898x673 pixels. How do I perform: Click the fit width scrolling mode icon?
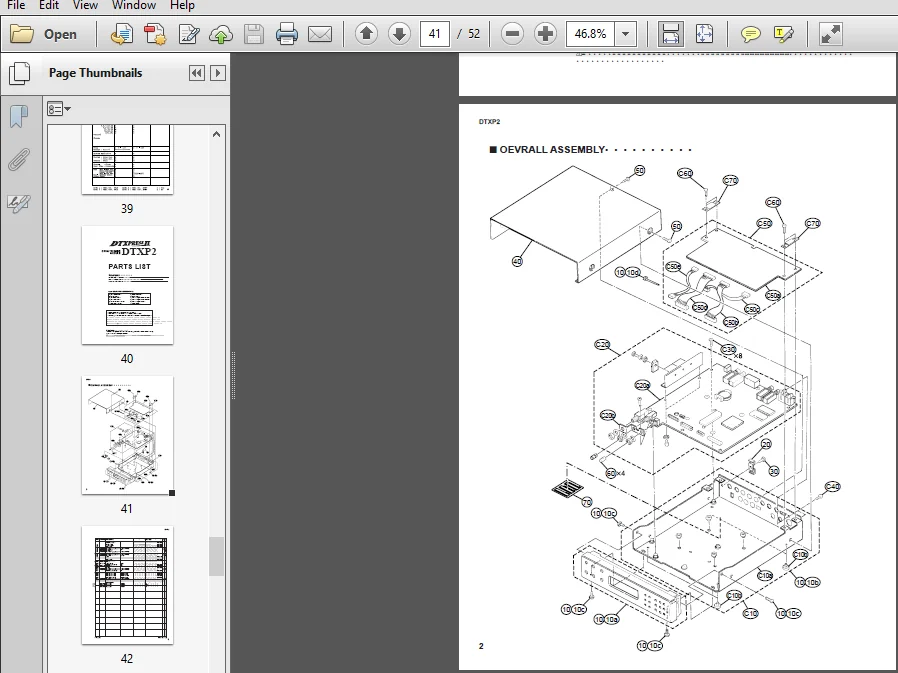(670, 34)
